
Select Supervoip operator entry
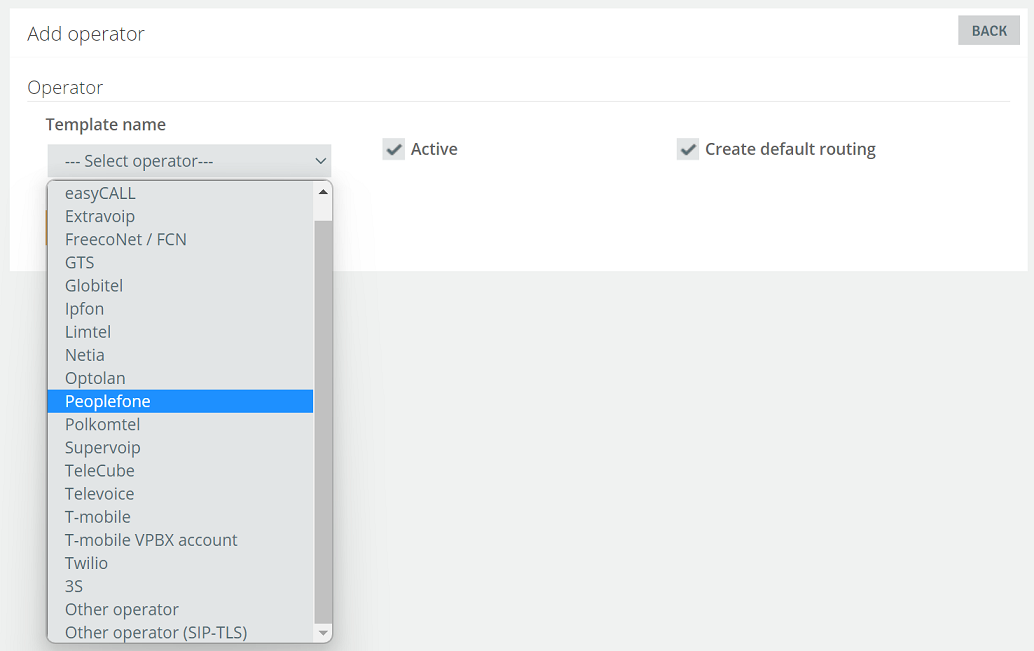tap(180, 447)
